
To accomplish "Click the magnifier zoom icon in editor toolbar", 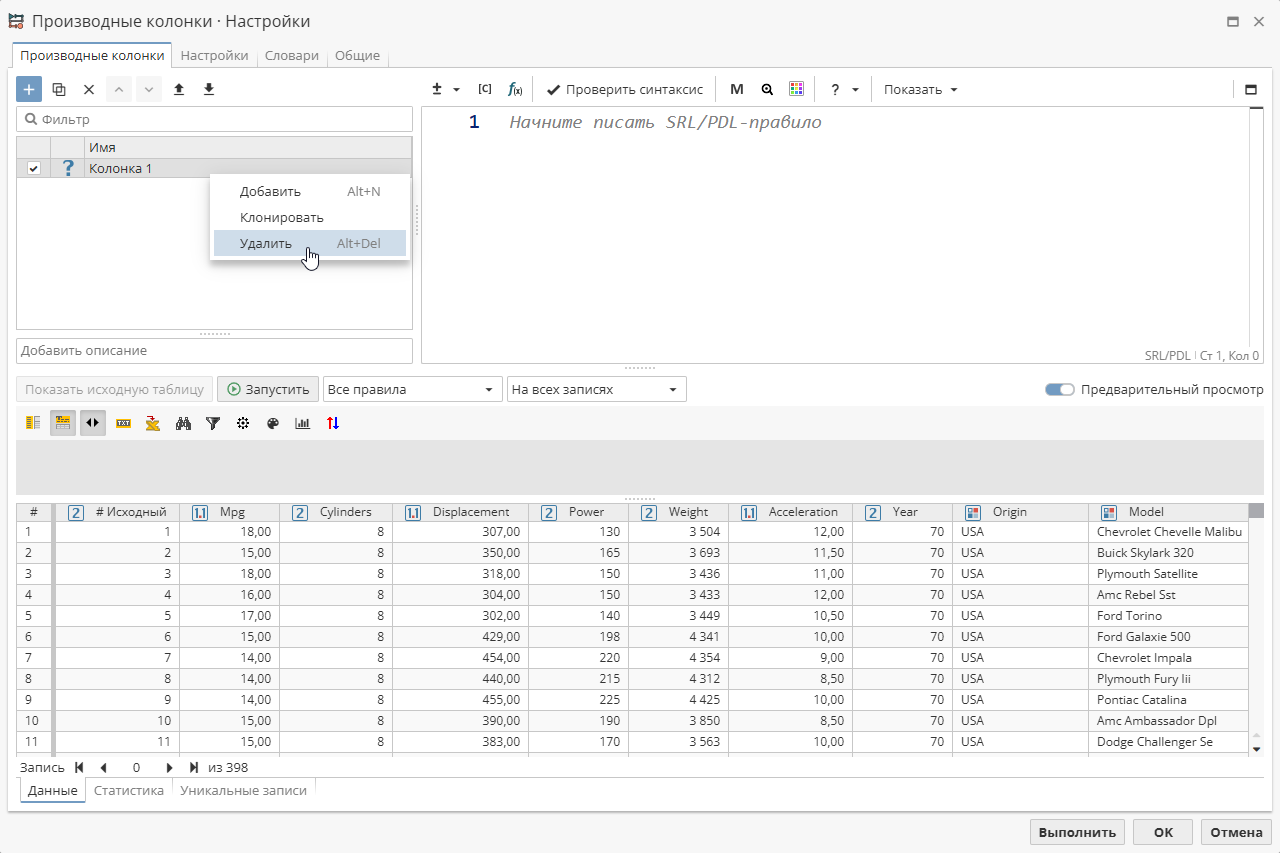I will (x=767, y=89).
